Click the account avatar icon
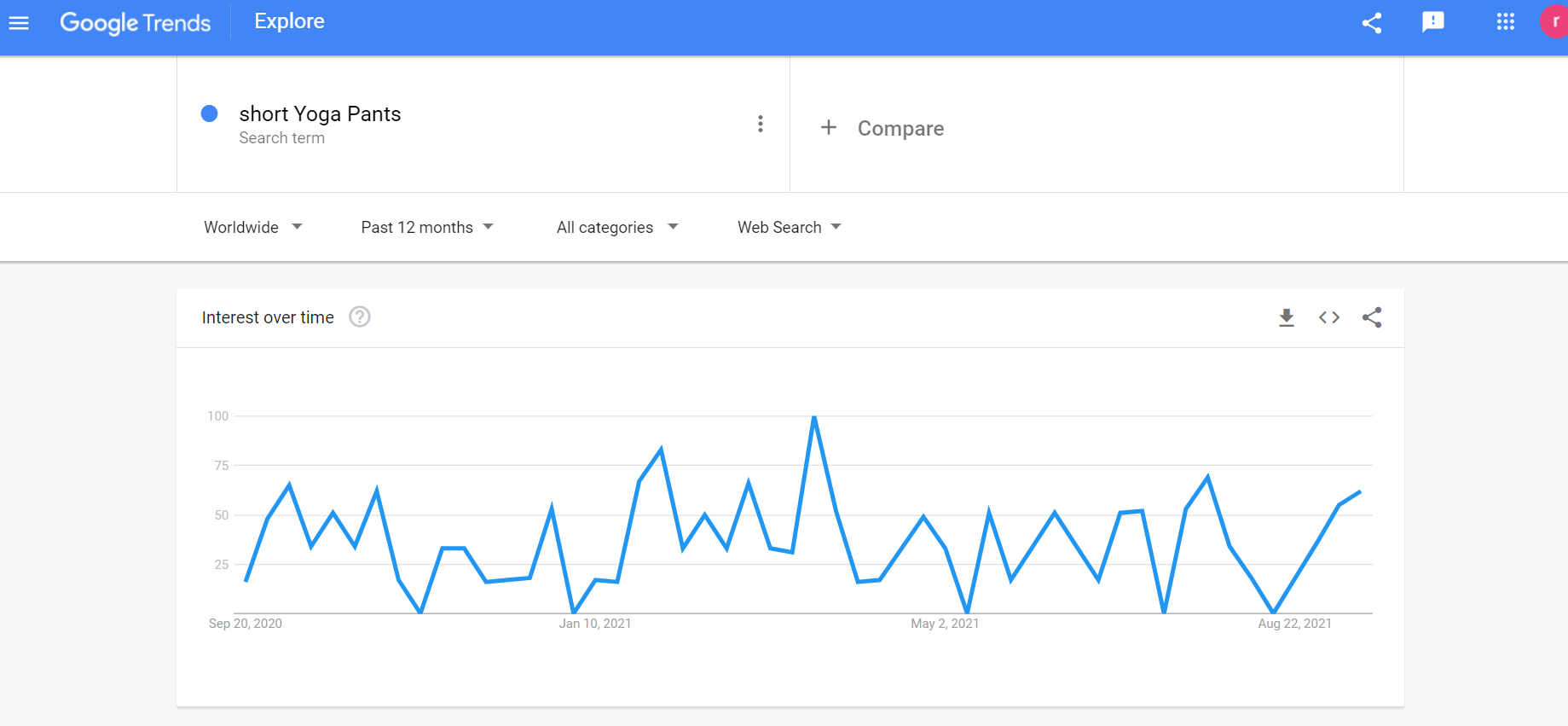This screenshot has height=726, width=1568. 1554,22
